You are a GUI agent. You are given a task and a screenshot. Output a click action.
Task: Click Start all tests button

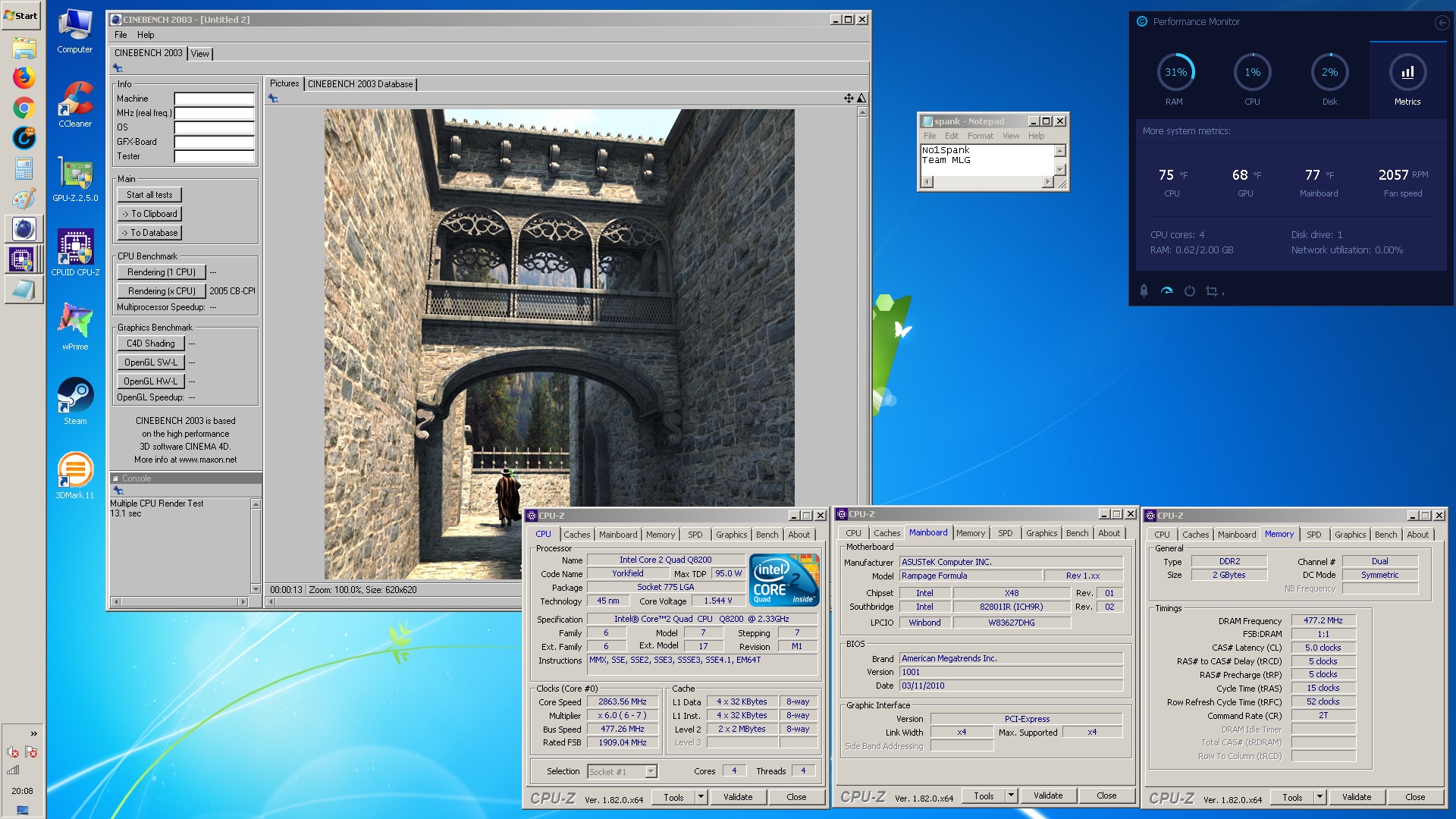149,195
